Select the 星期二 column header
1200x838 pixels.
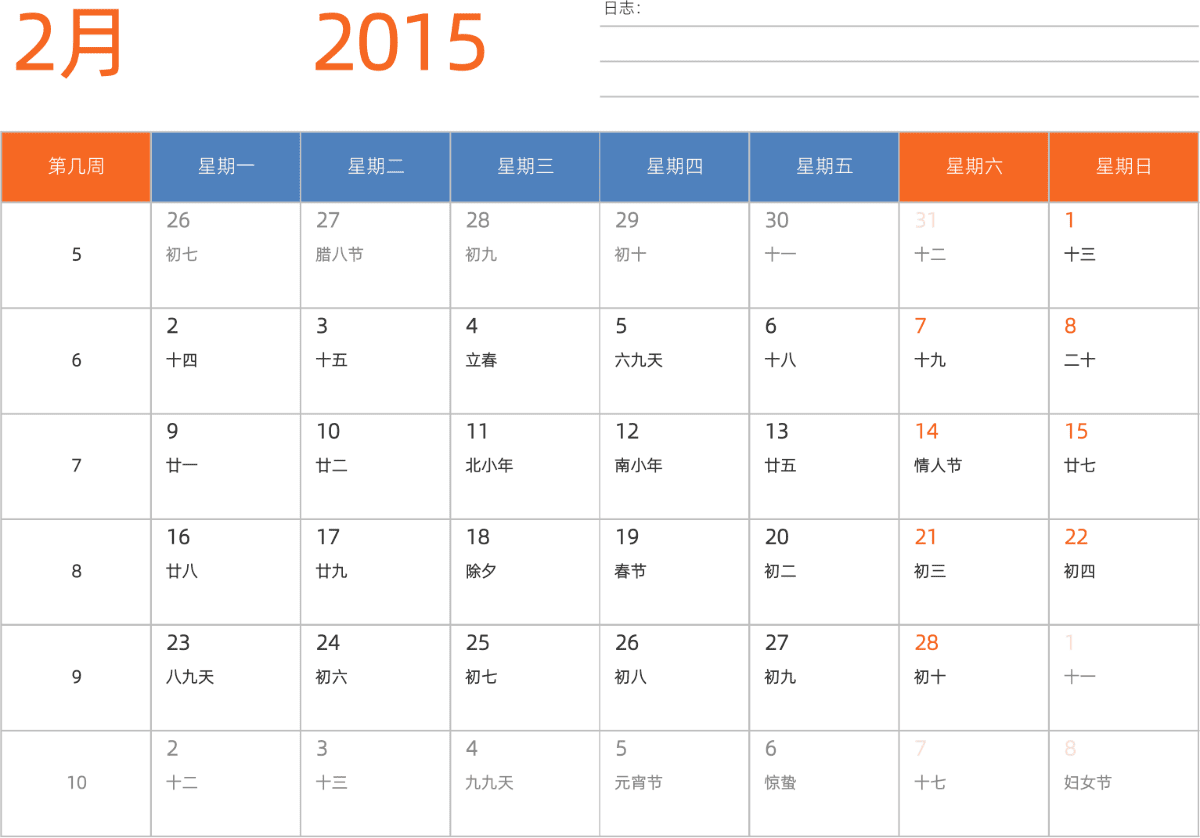coord(376,167)
